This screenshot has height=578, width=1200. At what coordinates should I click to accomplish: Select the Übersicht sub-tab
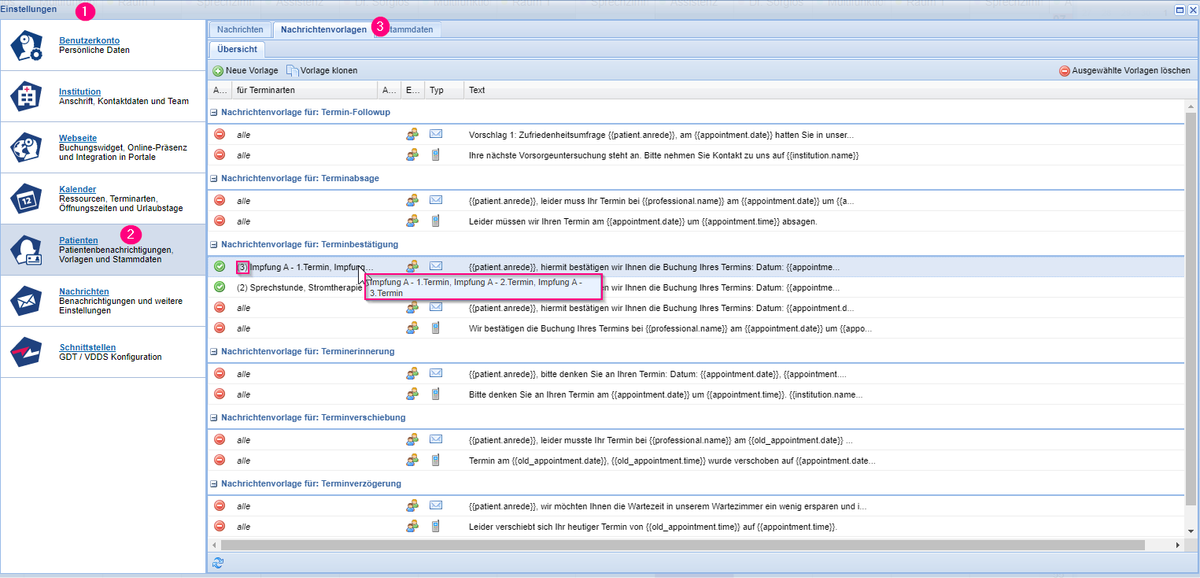coord(237,49)
